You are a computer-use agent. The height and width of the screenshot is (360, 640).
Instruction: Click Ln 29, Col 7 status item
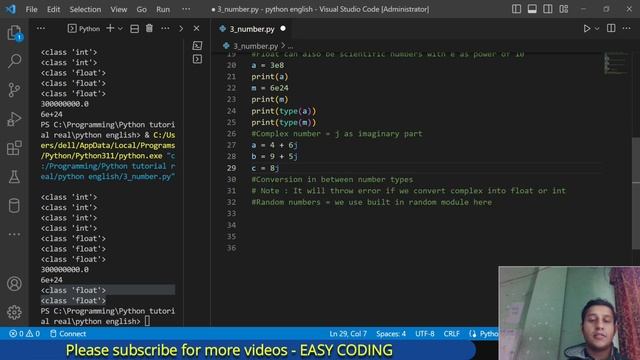pos(348,333)
